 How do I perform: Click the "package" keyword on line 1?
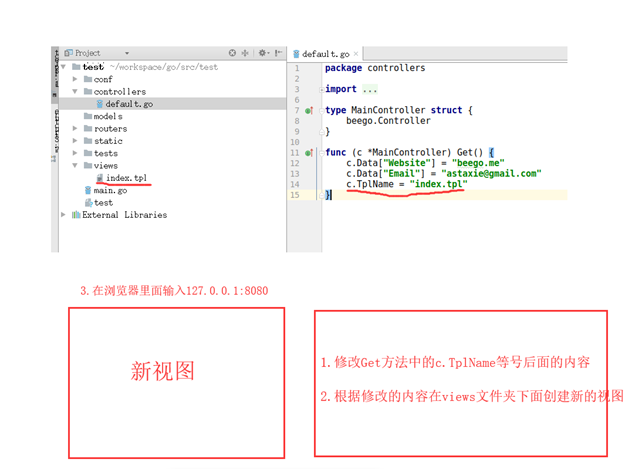click(344, 68)
